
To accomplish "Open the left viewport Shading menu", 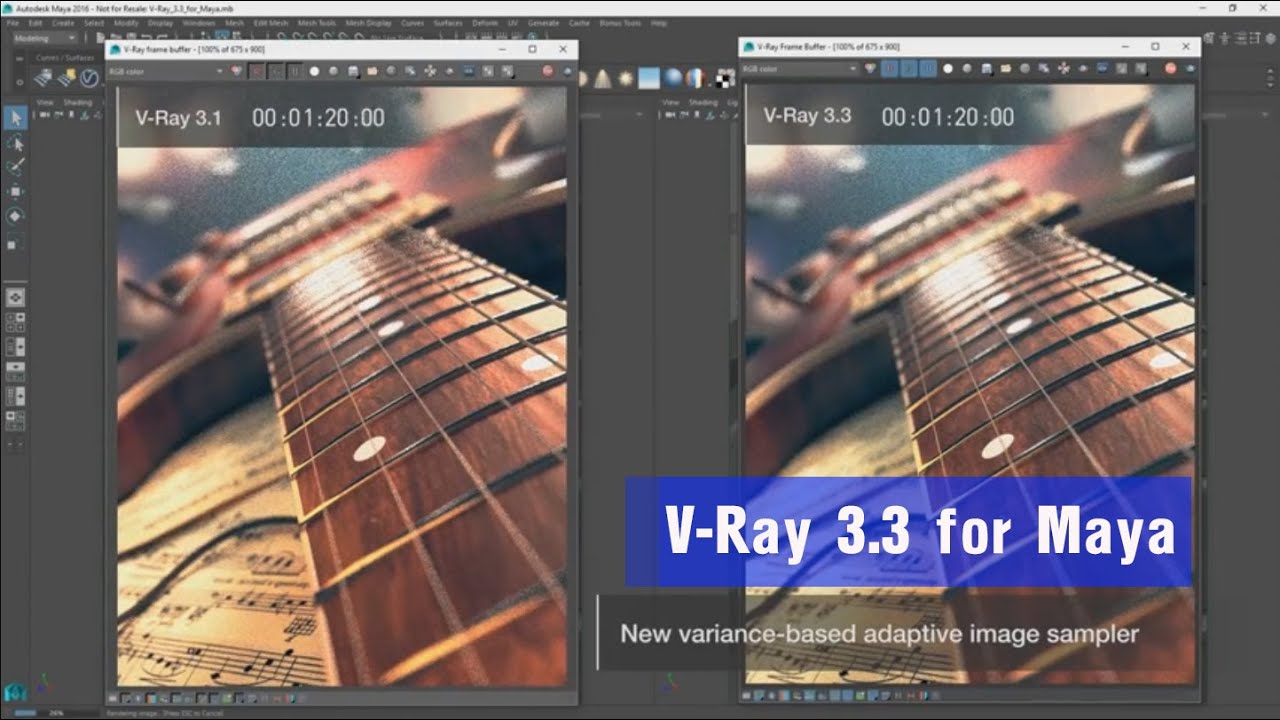I will (77, 102).
